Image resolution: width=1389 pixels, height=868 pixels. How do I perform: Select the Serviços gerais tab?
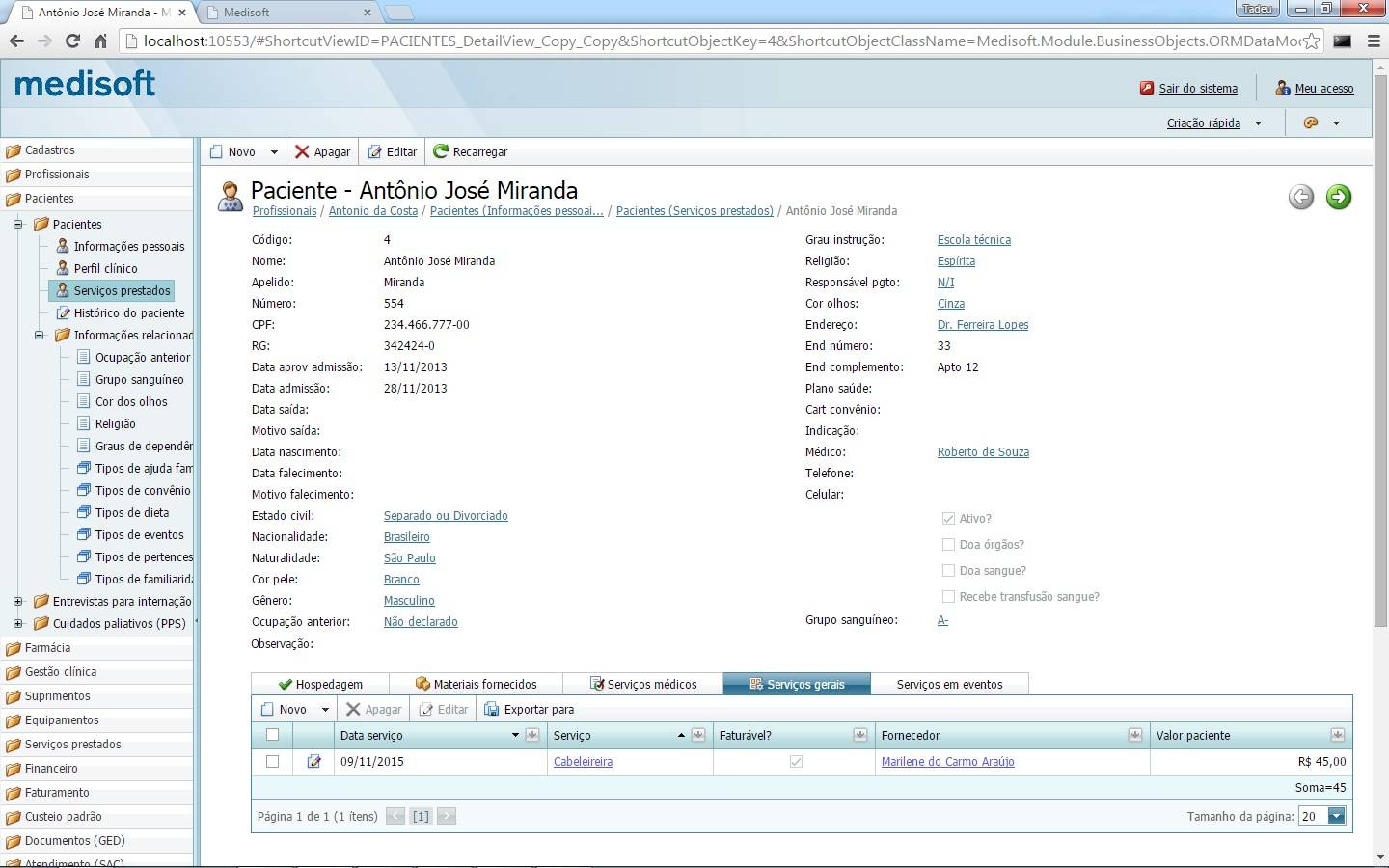[797, 684]
